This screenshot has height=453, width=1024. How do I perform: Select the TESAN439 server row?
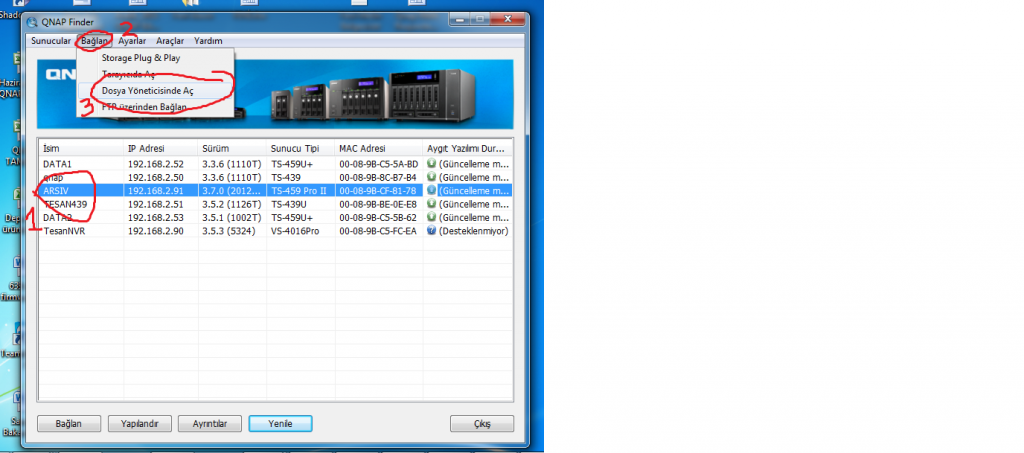pyautogui.click(x=275, y=204)
